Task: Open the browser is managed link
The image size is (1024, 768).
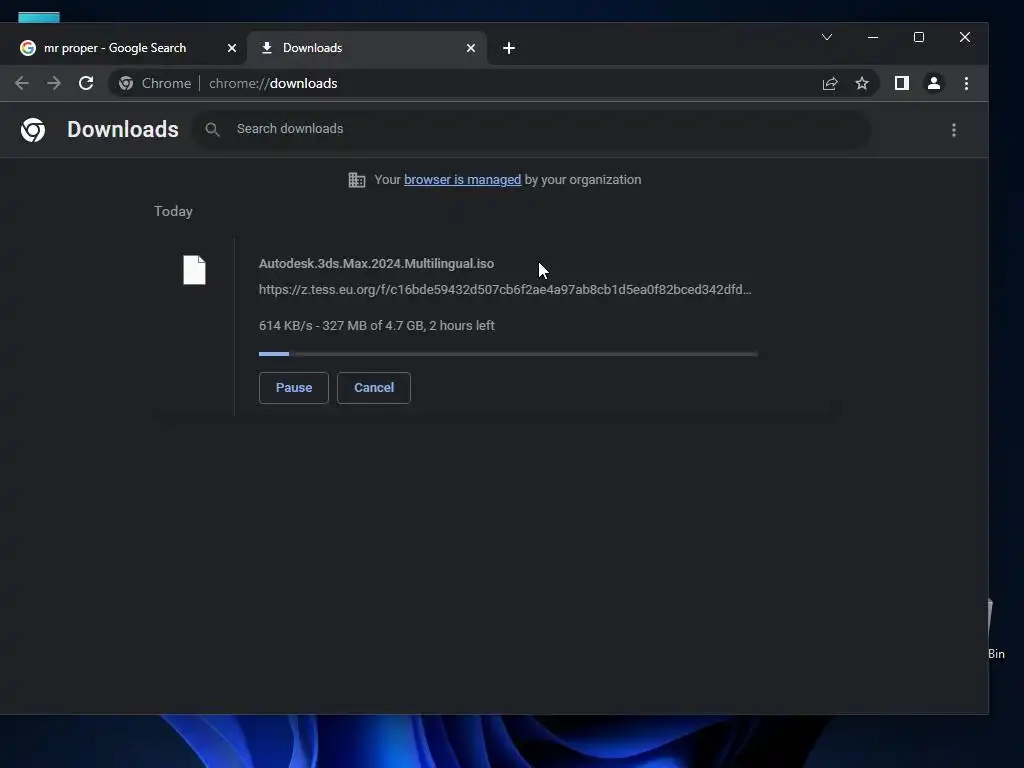Action: click(x=462, y=180)
